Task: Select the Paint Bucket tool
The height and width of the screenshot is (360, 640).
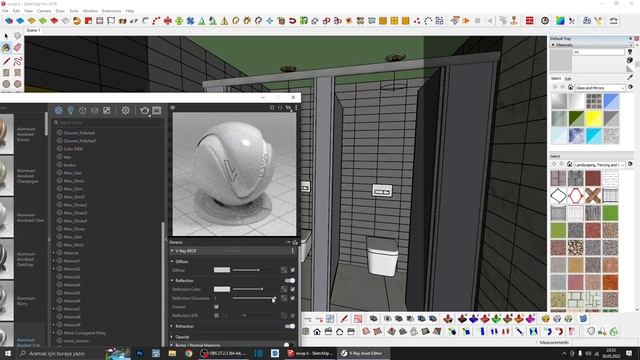Action: [6, 48]
